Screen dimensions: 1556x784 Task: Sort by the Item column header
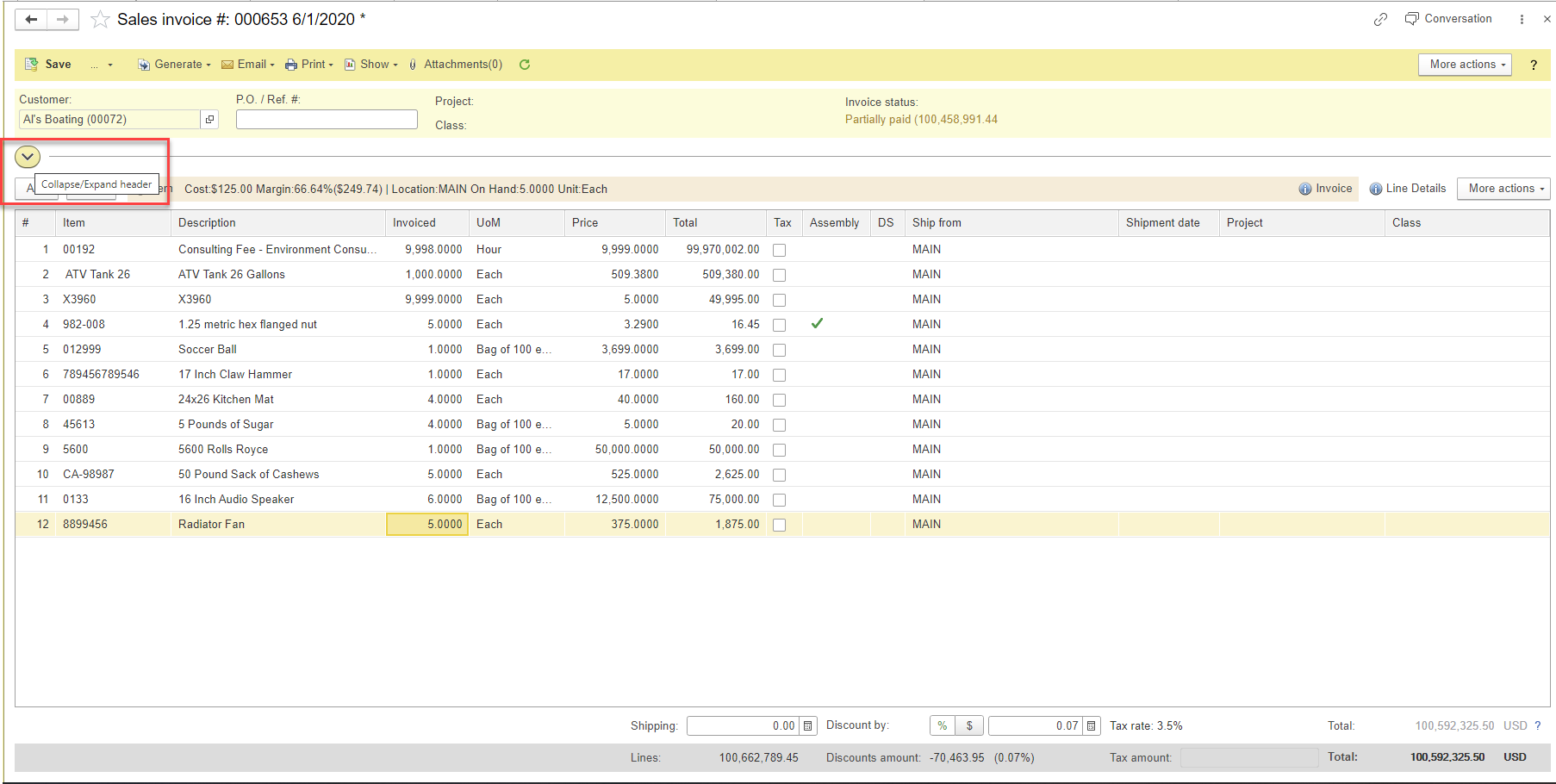click(113, 223)
